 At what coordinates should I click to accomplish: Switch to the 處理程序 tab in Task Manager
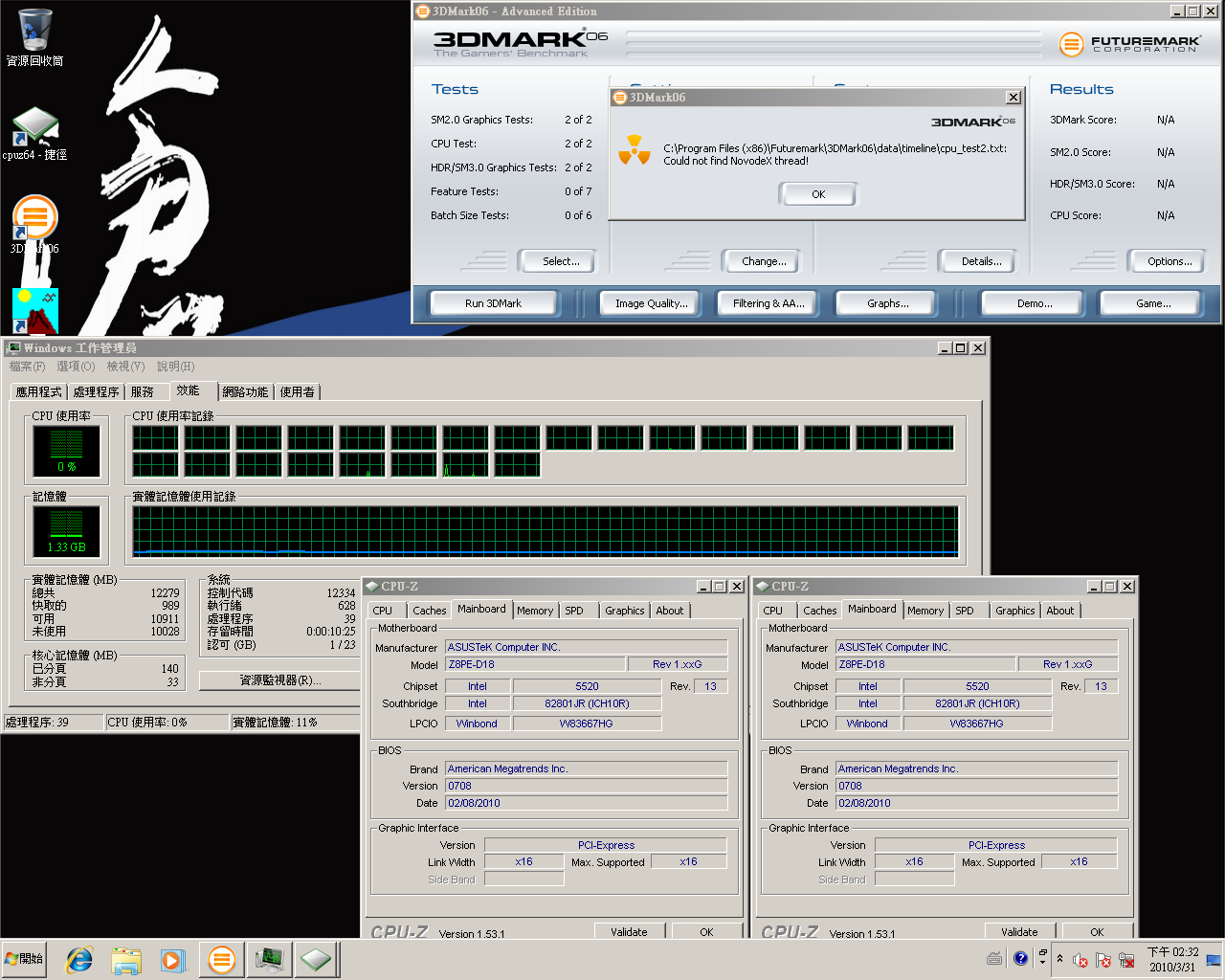point(96,392)
